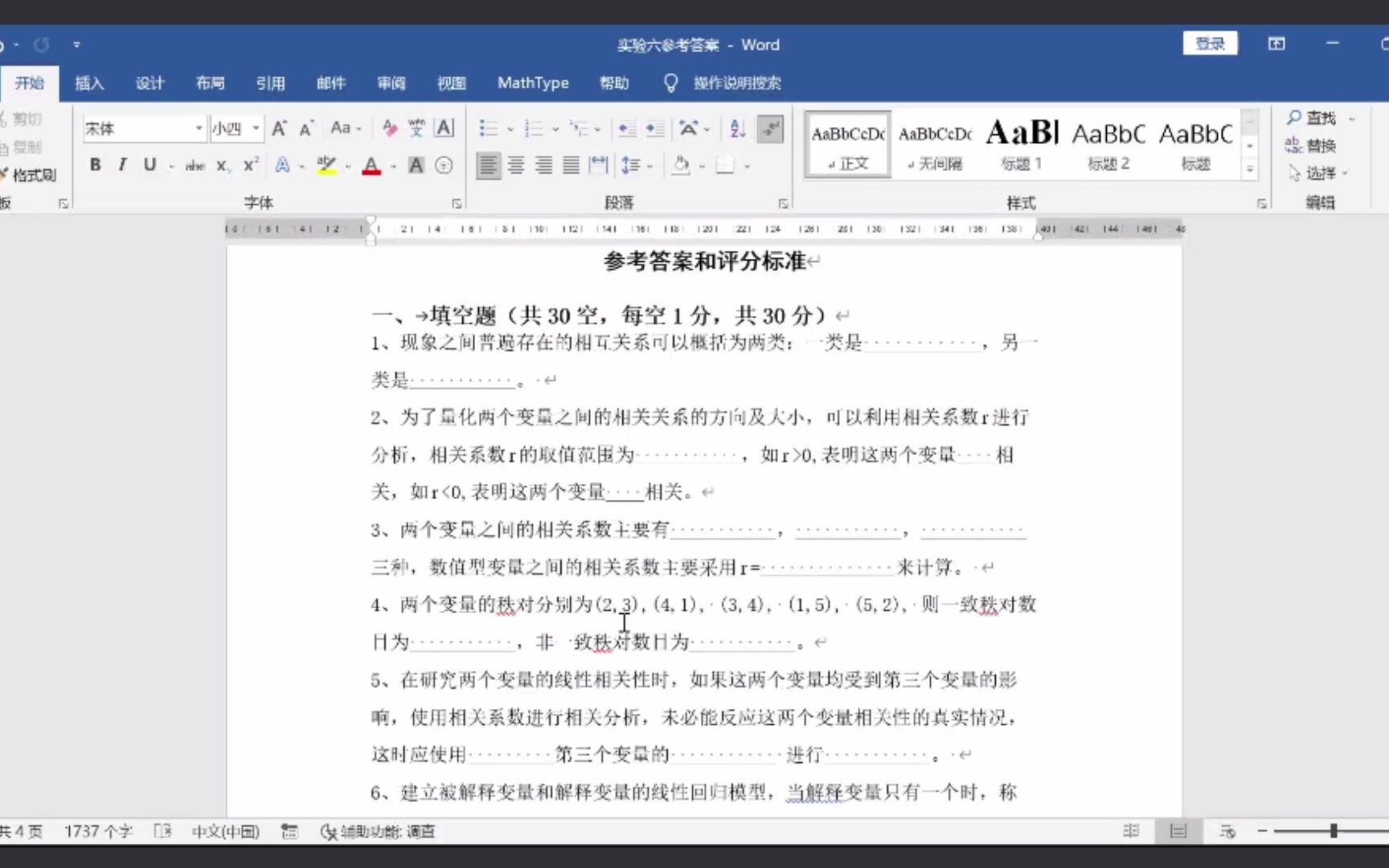The width and height of the screenshot is (1389, 868).
Task: Apply text effects glowing A icon
Action: point(283,166)
